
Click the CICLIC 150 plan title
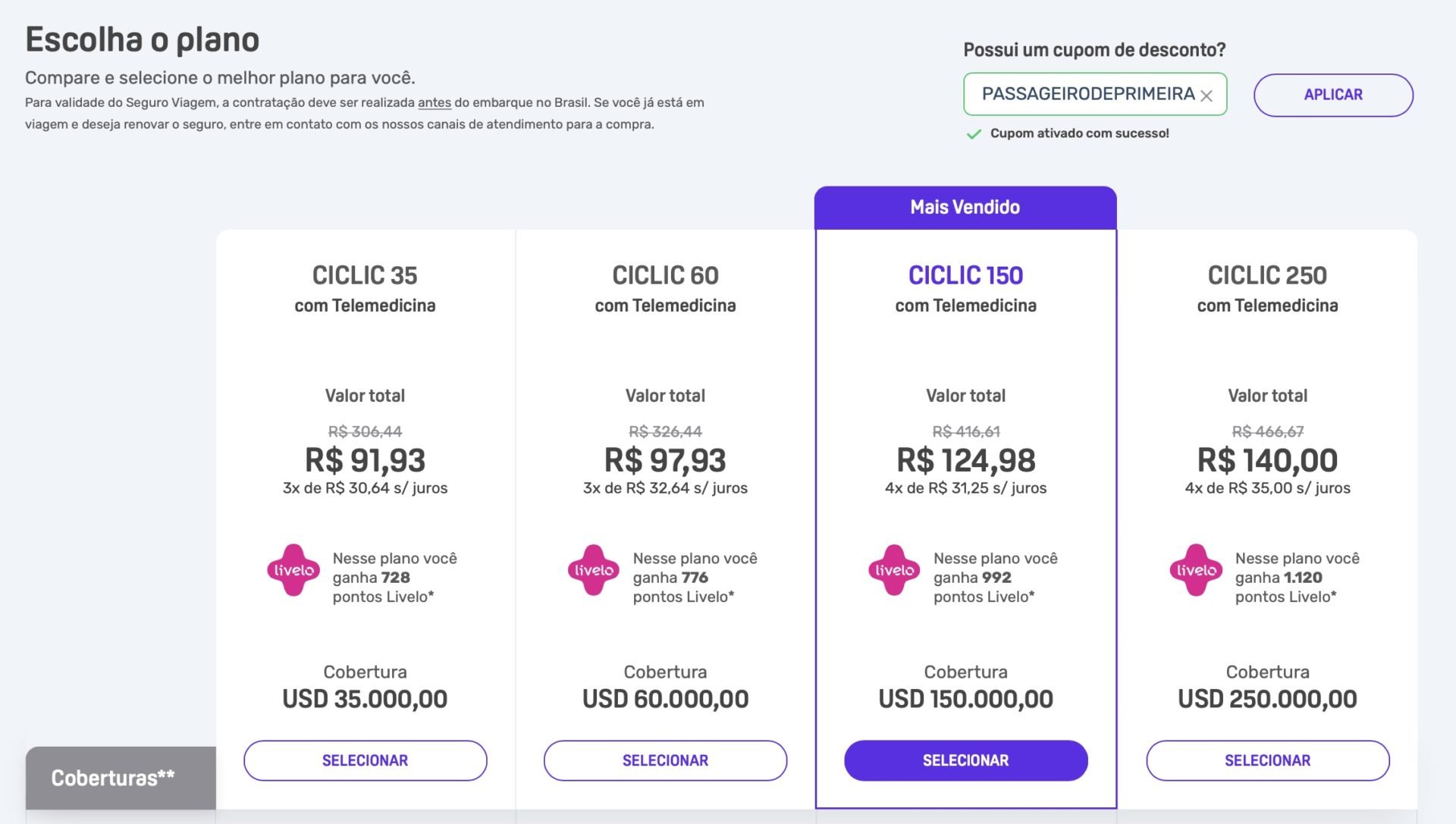965,275
